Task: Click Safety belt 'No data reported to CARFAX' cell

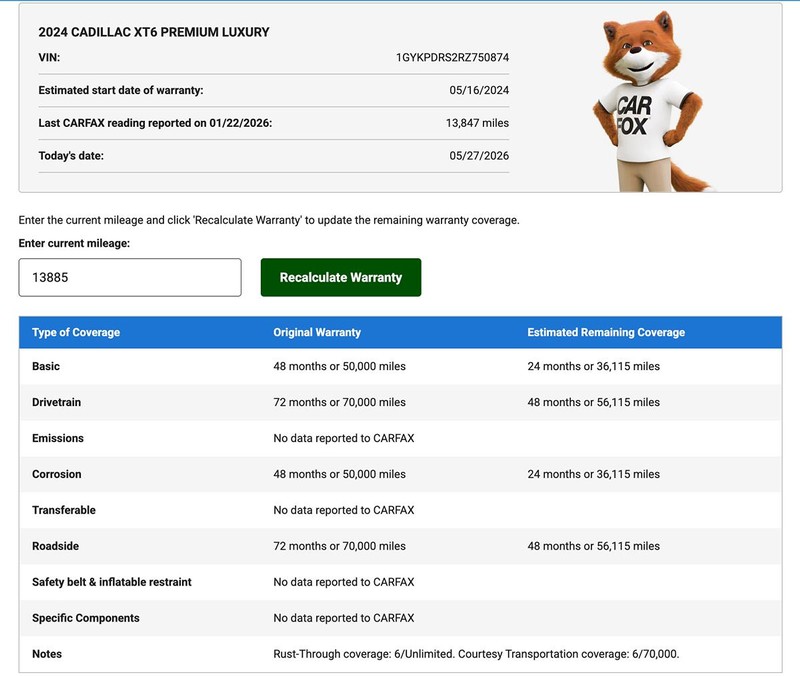Action: 344,582
